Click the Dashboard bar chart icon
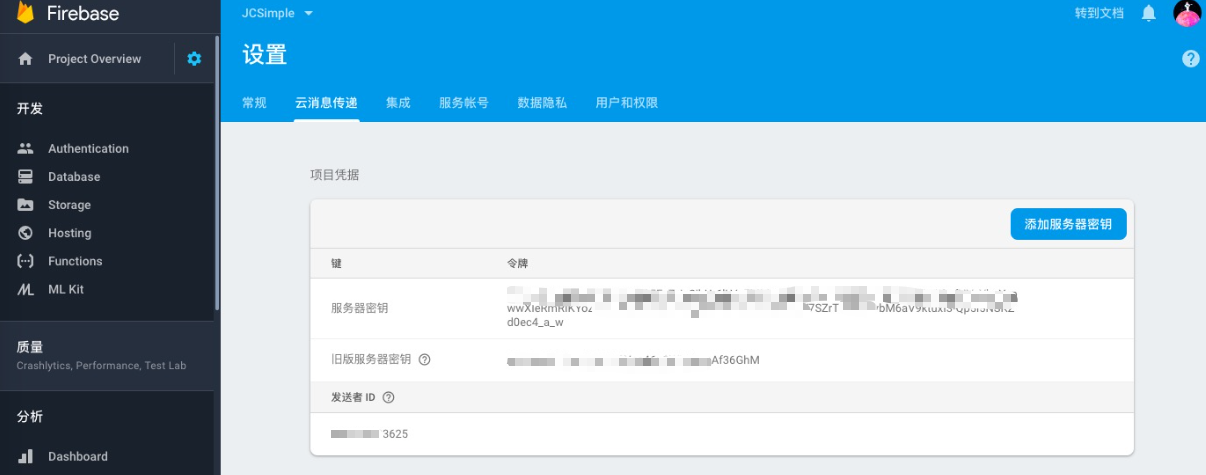1206x475 pixels. (26, 456)
